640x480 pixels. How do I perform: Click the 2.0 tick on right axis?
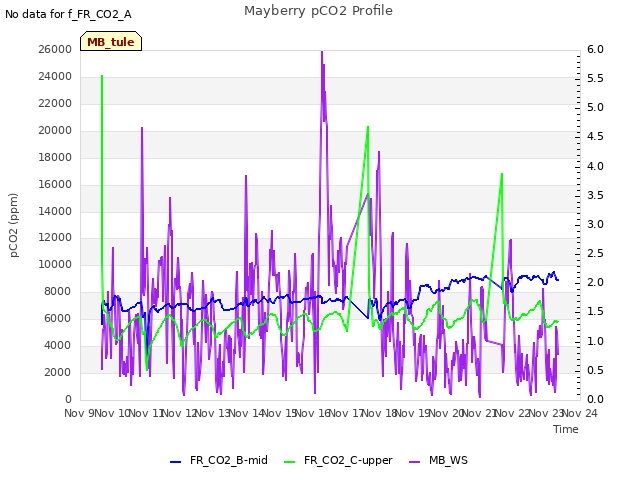coord(595,282)
